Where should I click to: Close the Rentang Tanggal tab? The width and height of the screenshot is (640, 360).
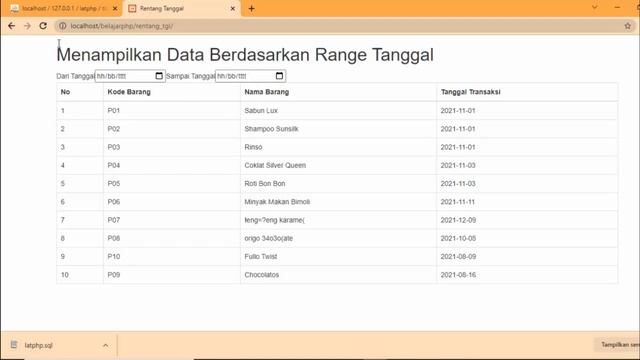(x=233, y=8)
